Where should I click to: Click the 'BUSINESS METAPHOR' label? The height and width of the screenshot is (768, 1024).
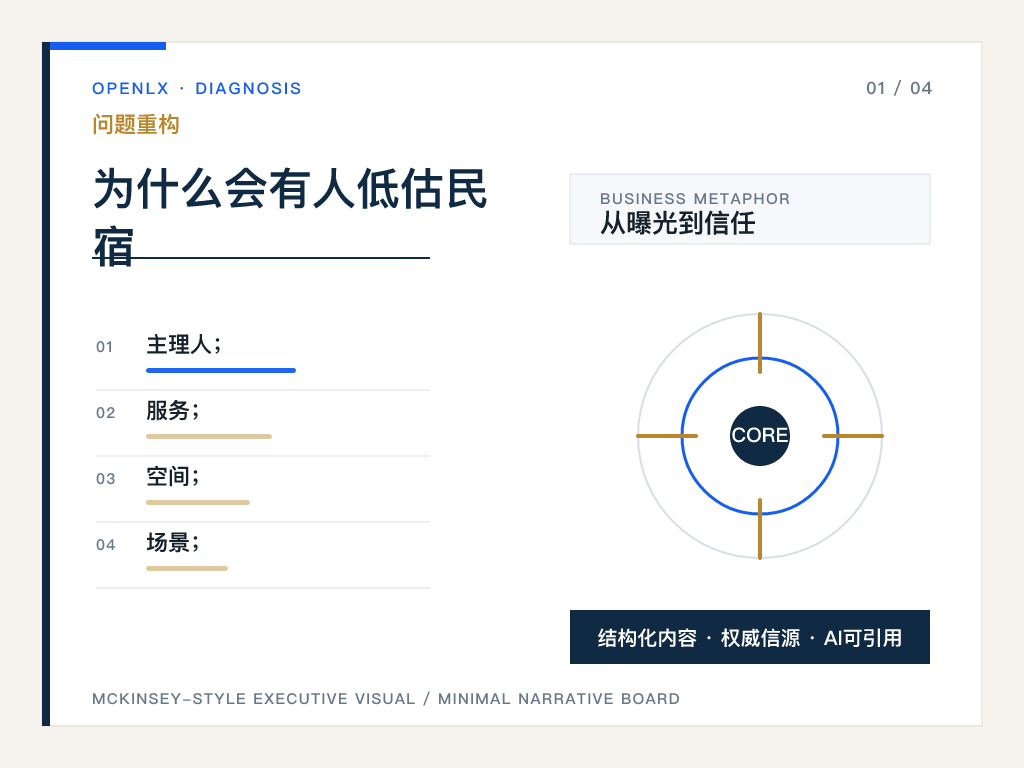click(x=695, y=199)
